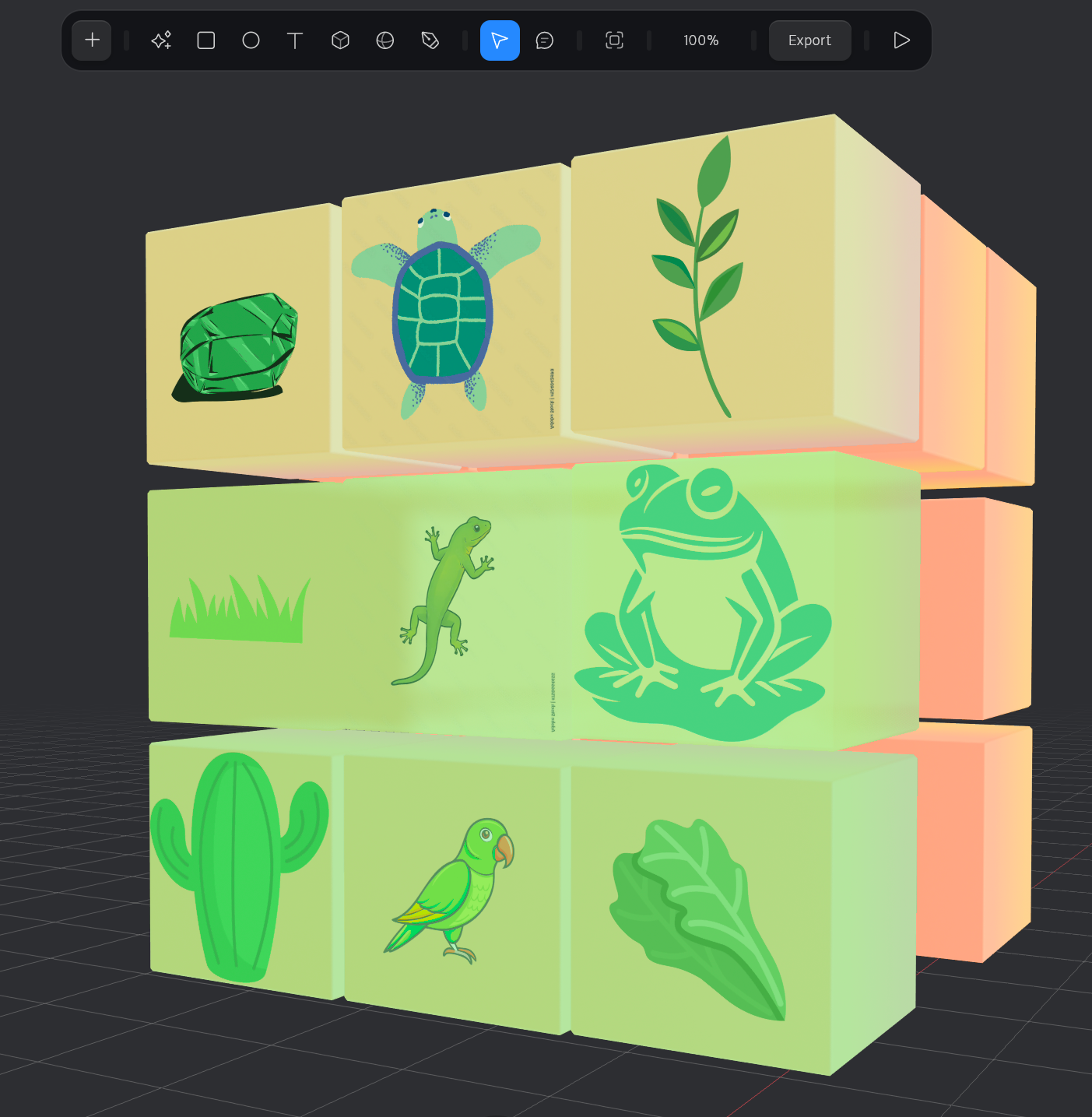Select the Ellipse shape tool
Image resolution: width=1092 pixels, height=1117 pixels.
tap(251, 40)
